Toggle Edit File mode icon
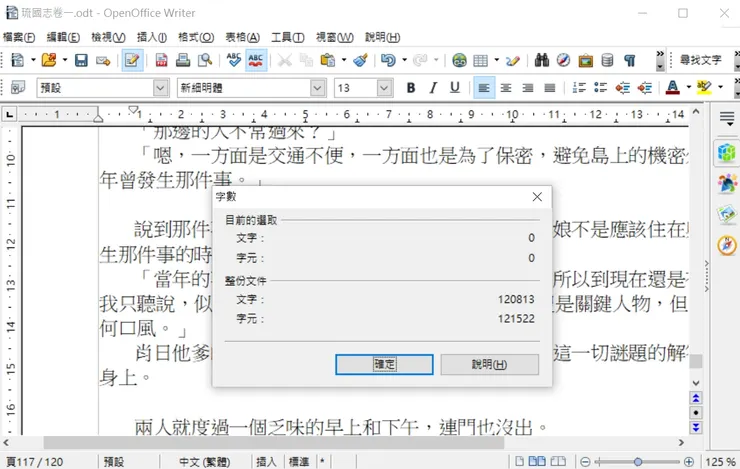 (132, 60)
